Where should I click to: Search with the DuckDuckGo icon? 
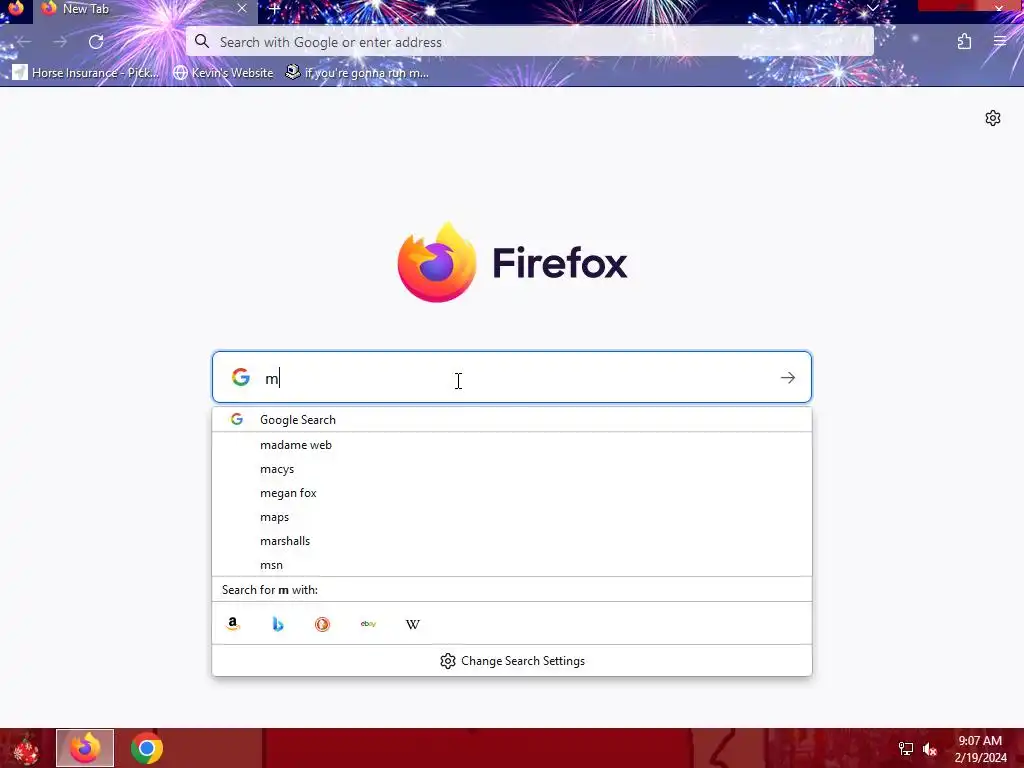pos(323,624)
